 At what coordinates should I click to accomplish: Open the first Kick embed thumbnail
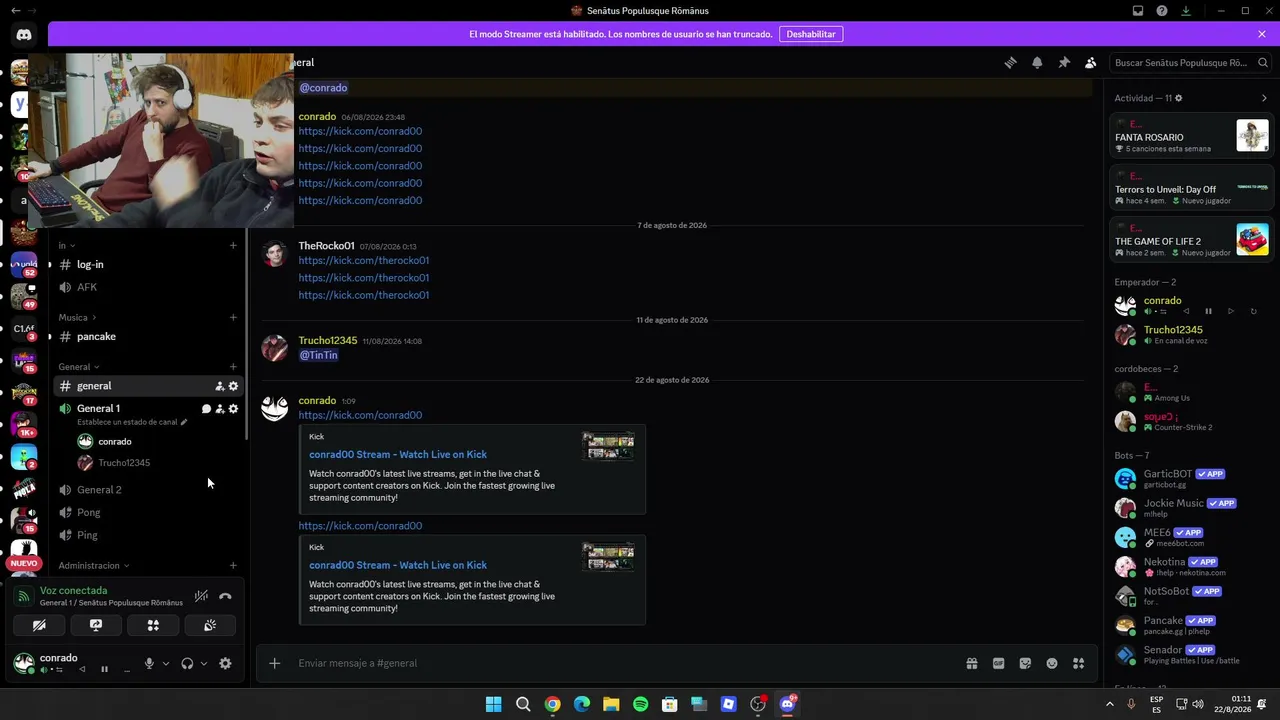tap(608, 446)
